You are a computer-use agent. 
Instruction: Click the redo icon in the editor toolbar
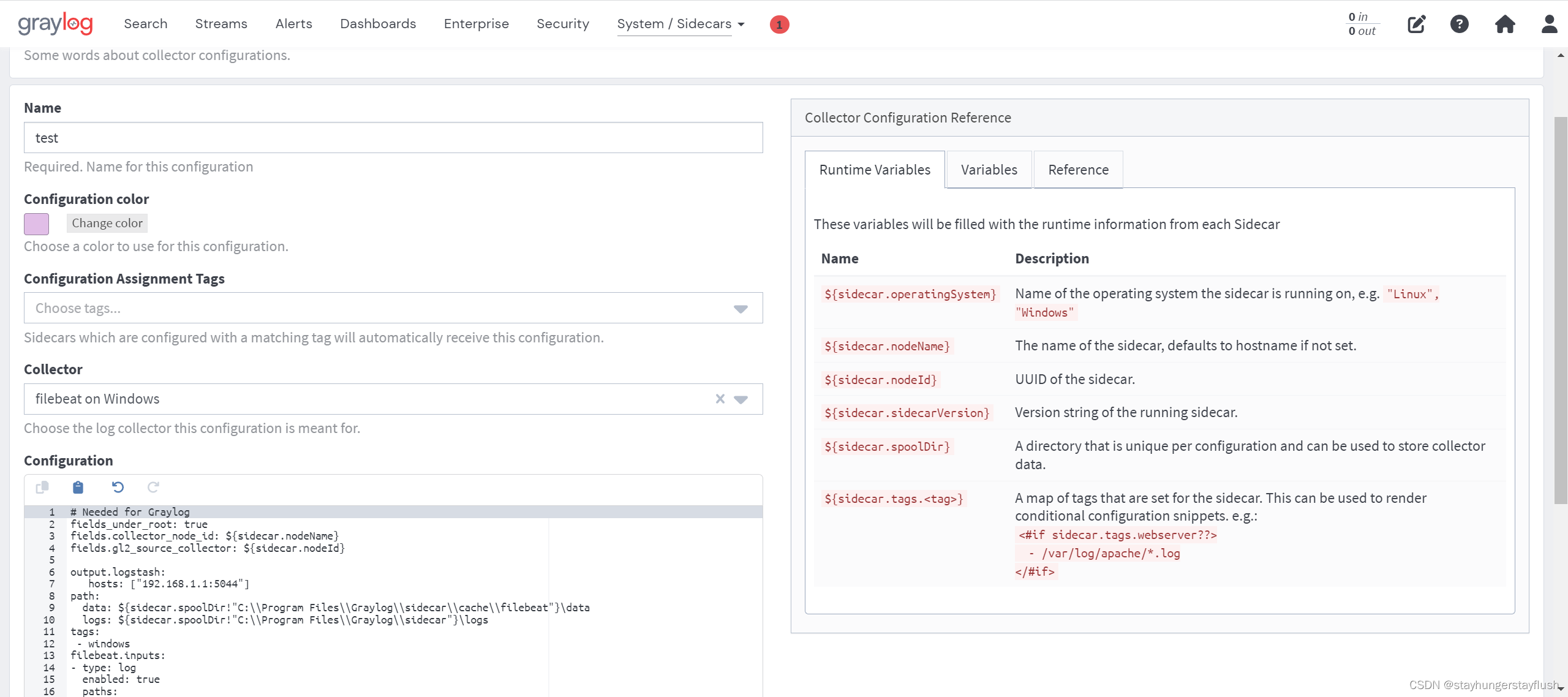(x=153, y=488)
